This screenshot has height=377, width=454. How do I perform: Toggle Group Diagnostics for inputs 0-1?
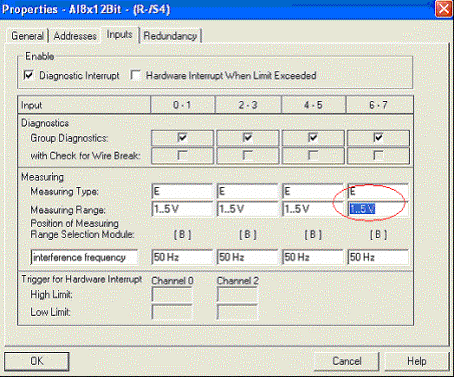tap(182, 137)
